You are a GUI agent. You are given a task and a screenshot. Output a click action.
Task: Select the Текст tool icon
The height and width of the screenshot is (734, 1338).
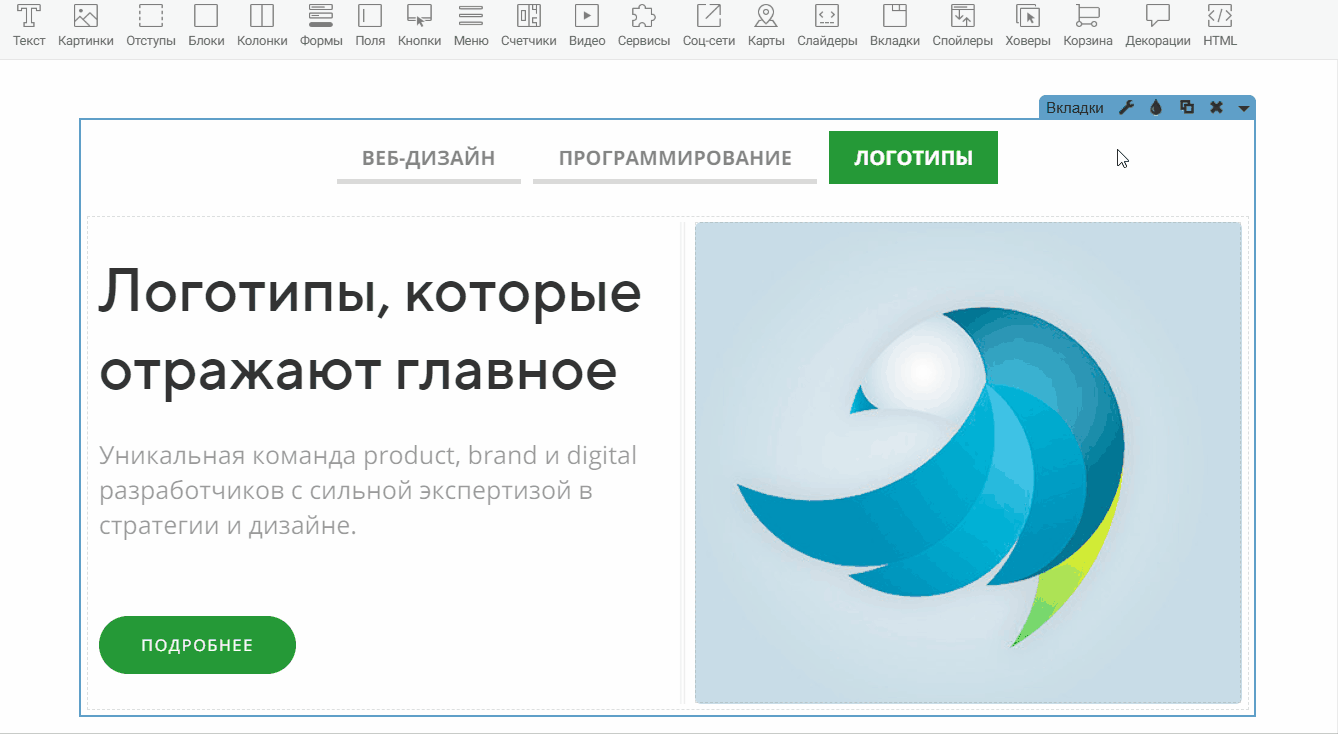(29, 16)
